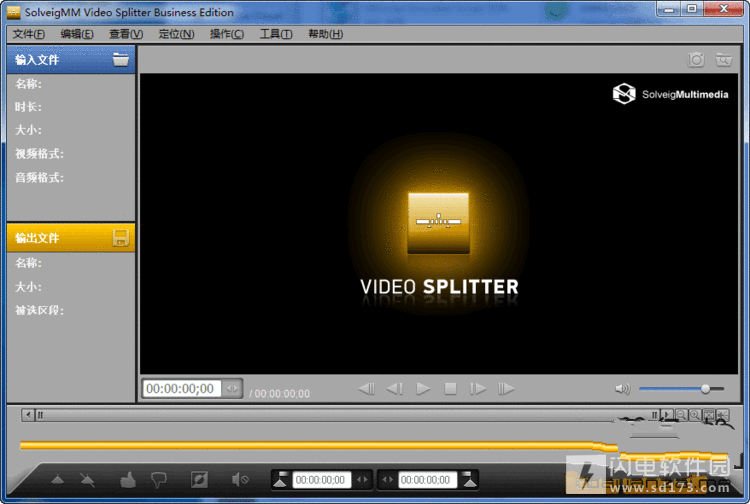Viewport: 750px width, 504px height.
Task: Toggle the audio-off speaker icon in the bottom toolbar
Action: pyautogui.click(x=240, y=480)
